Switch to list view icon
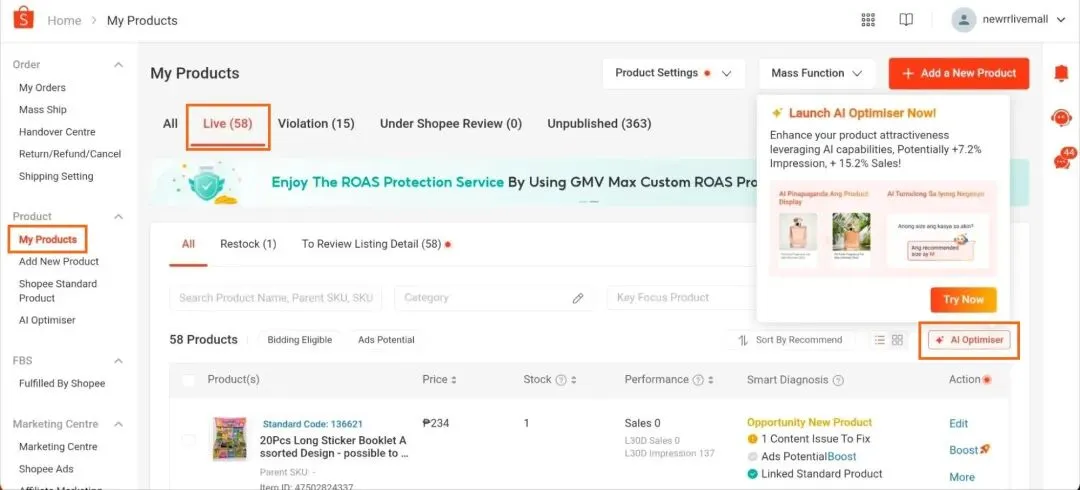Viewport: 1080px width, 490px height. [880, 340]
